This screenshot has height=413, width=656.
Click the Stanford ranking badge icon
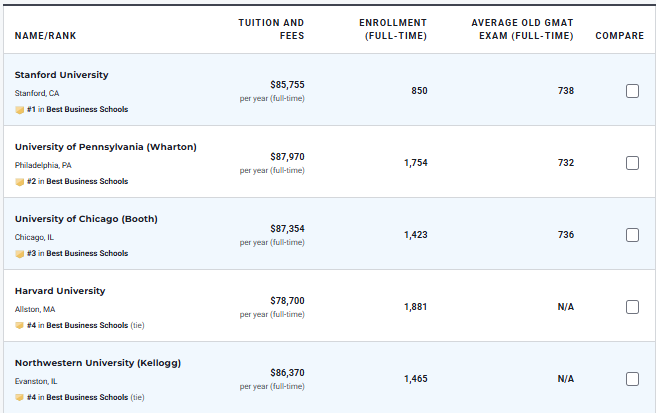(x=20, y=110)
